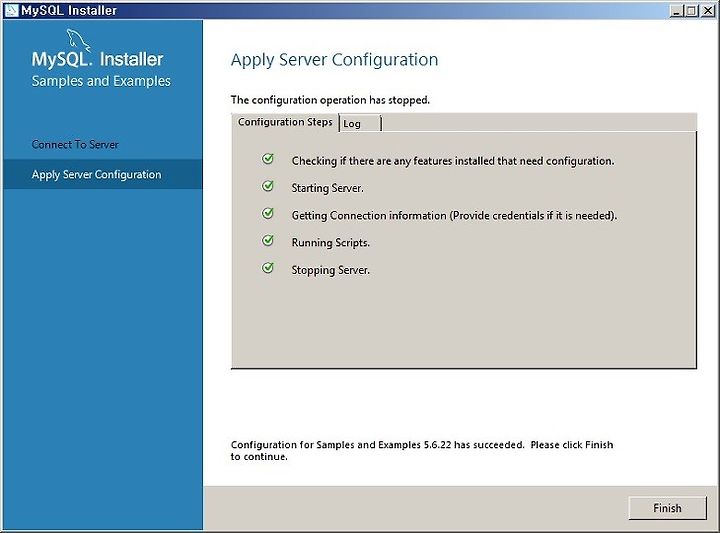Click the 'Running Scripts.' step text
720x533 pixels.
[331, 243]
